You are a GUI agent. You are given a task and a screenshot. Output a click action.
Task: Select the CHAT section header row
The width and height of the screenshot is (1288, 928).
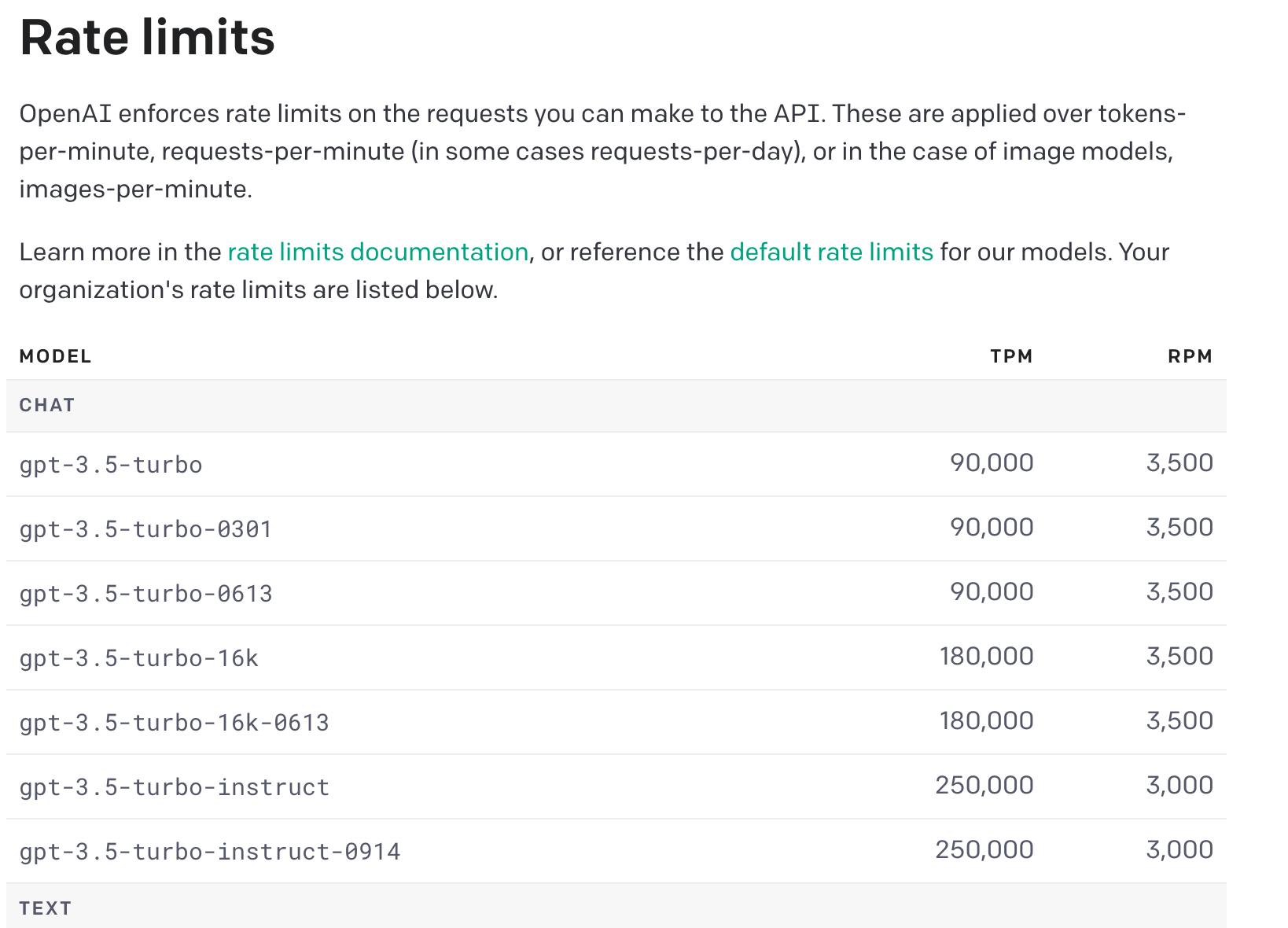point(47,405)
